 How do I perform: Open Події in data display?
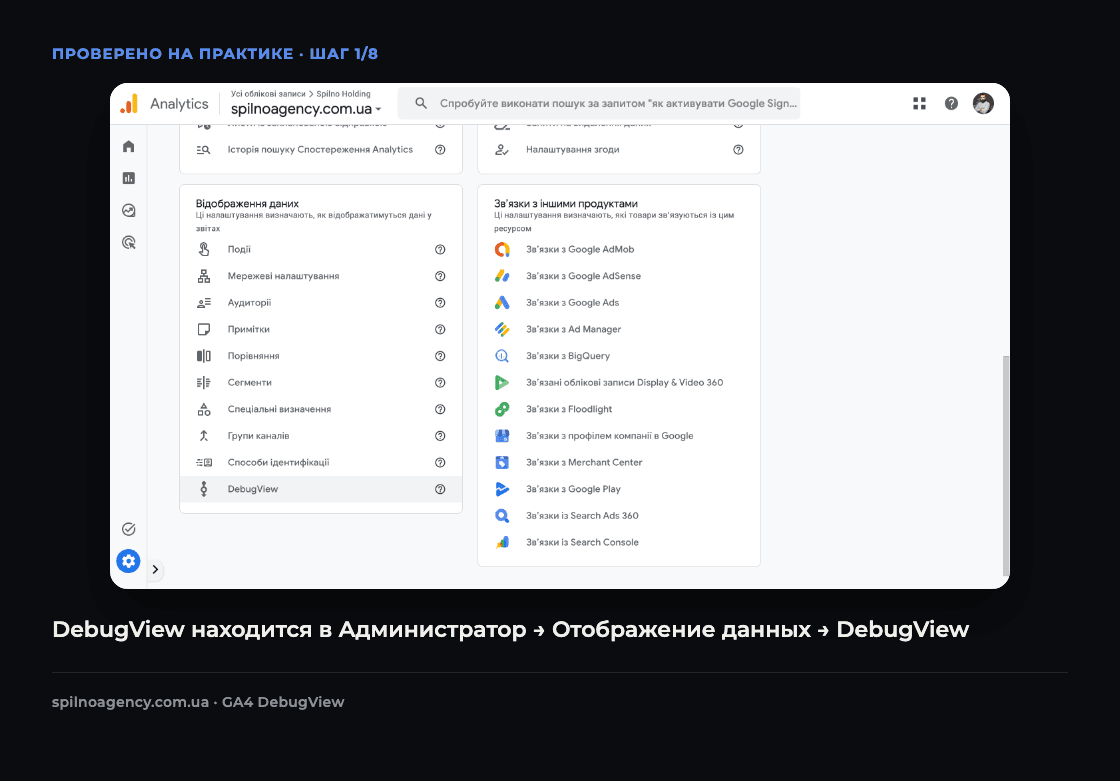click(x=321, y=249)
